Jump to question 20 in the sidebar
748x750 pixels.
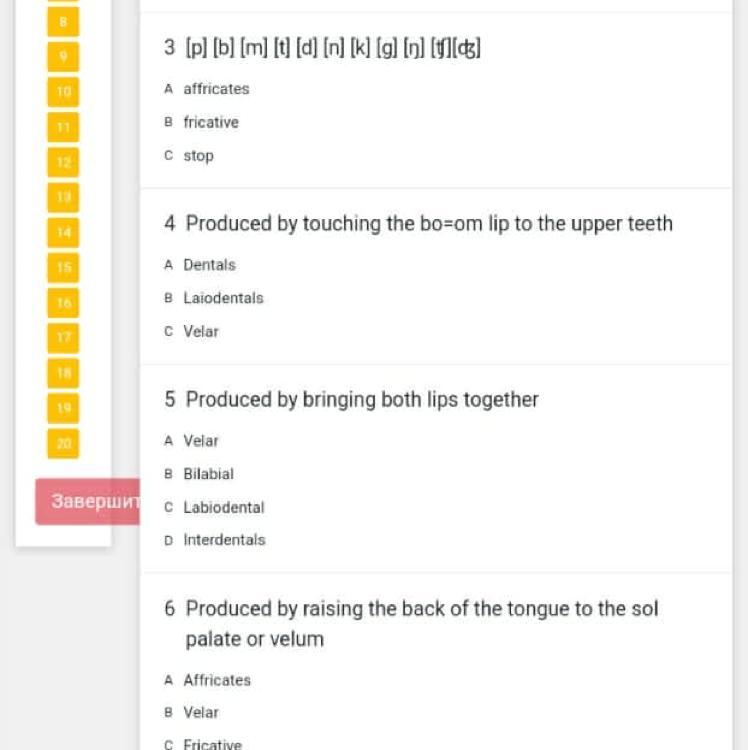click(x=63, y=442)
